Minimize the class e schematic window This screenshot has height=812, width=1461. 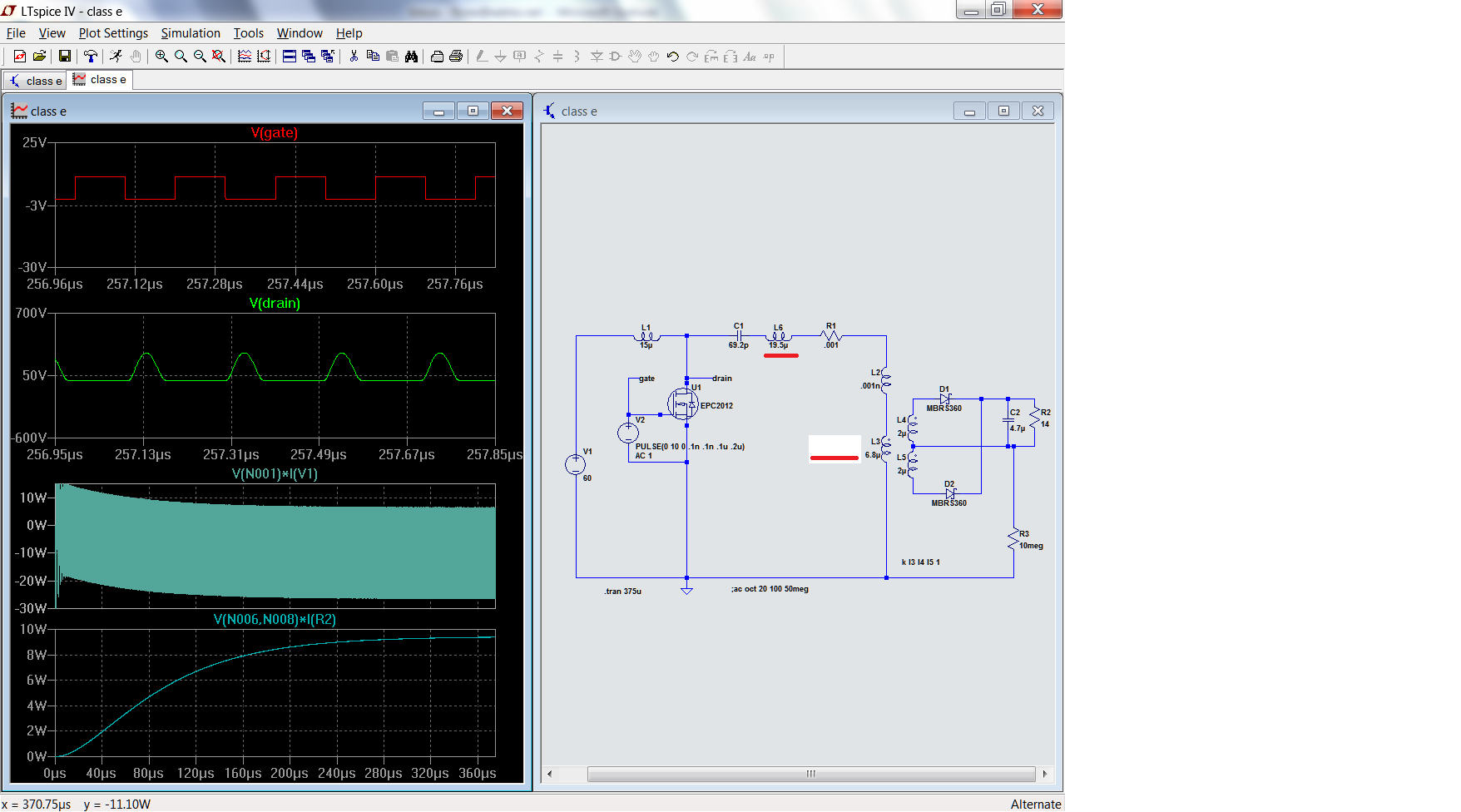tap(969, 111)
